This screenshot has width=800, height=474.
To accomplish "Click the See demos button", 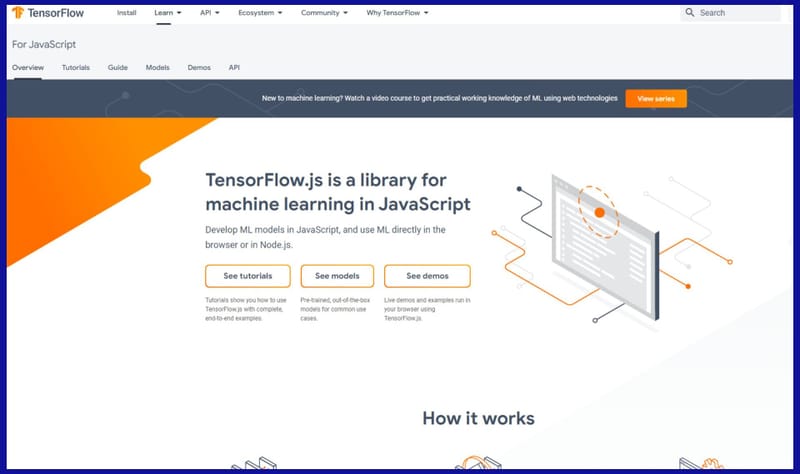I will click(427, 276).
